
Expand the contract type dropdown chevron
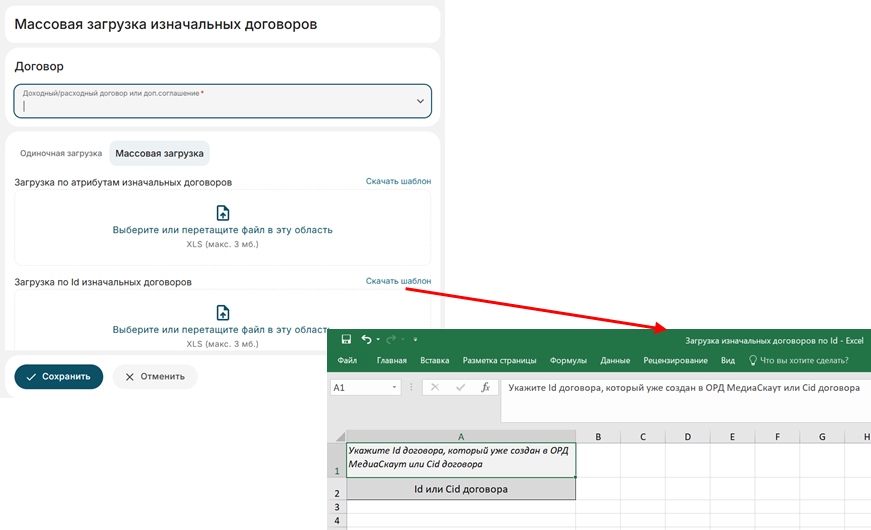(x=420, y=101)
